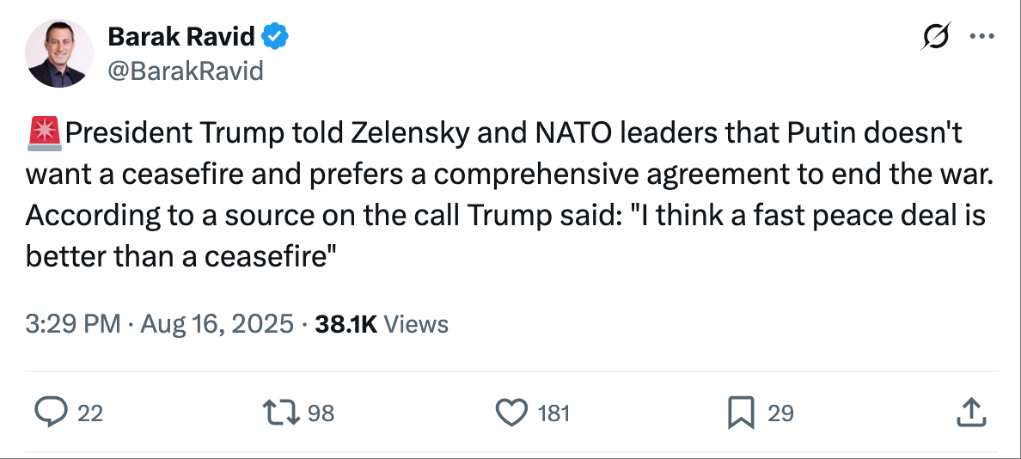The image size is (1021, 459).
Task: Click the 22 replies count
Action: (x=90, y=412)
